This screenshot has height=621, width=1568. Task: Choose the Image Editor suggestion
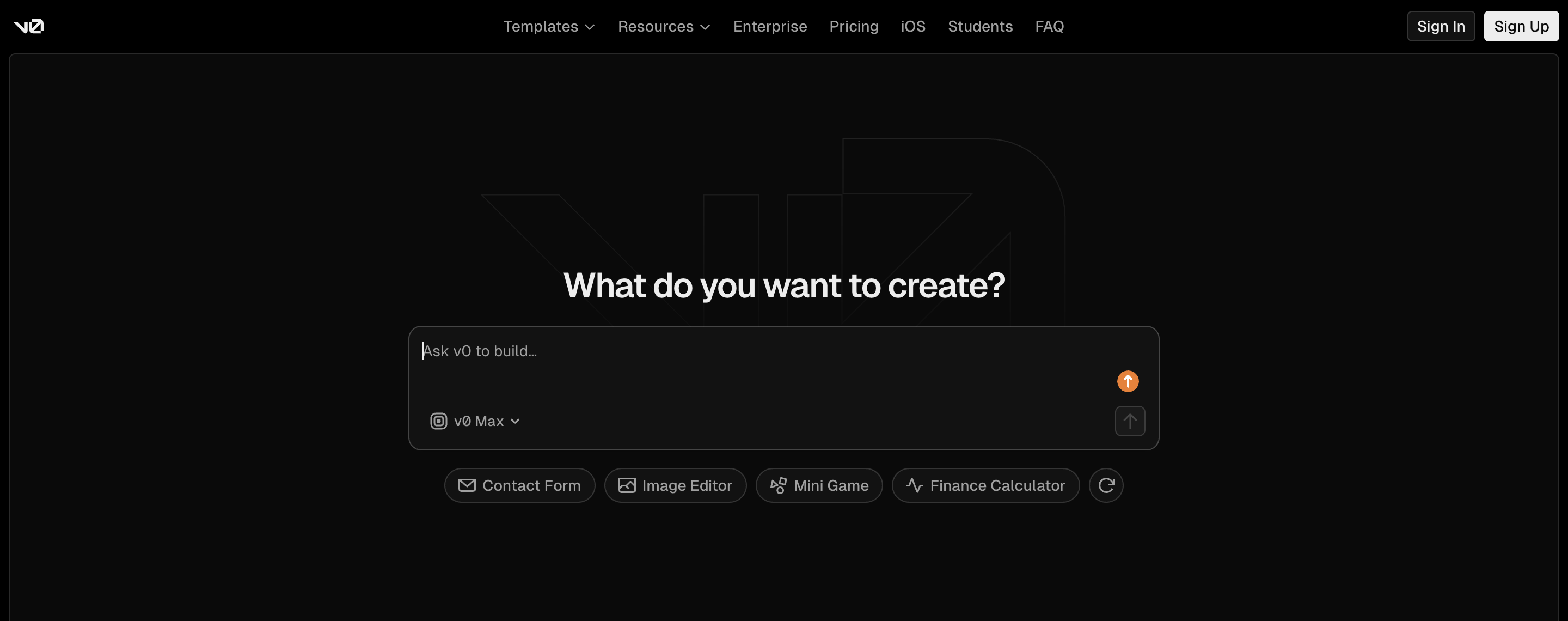[675, 485]
